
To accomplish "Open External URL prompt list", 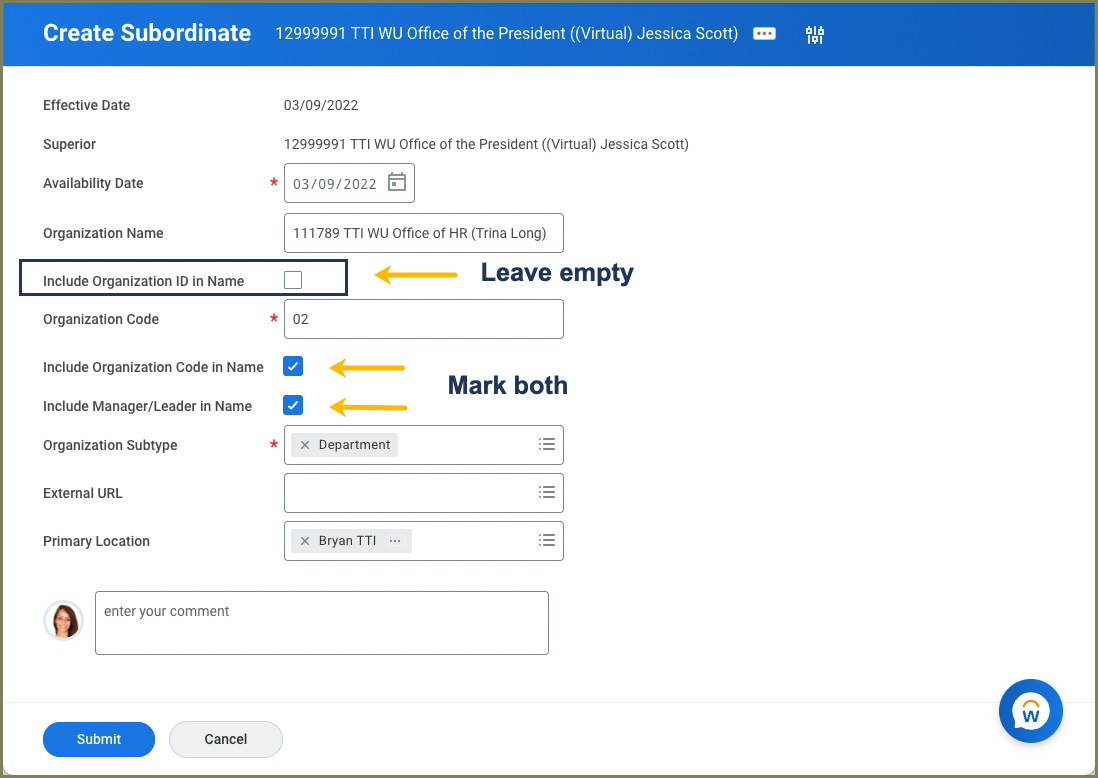I will coord(546,492).
